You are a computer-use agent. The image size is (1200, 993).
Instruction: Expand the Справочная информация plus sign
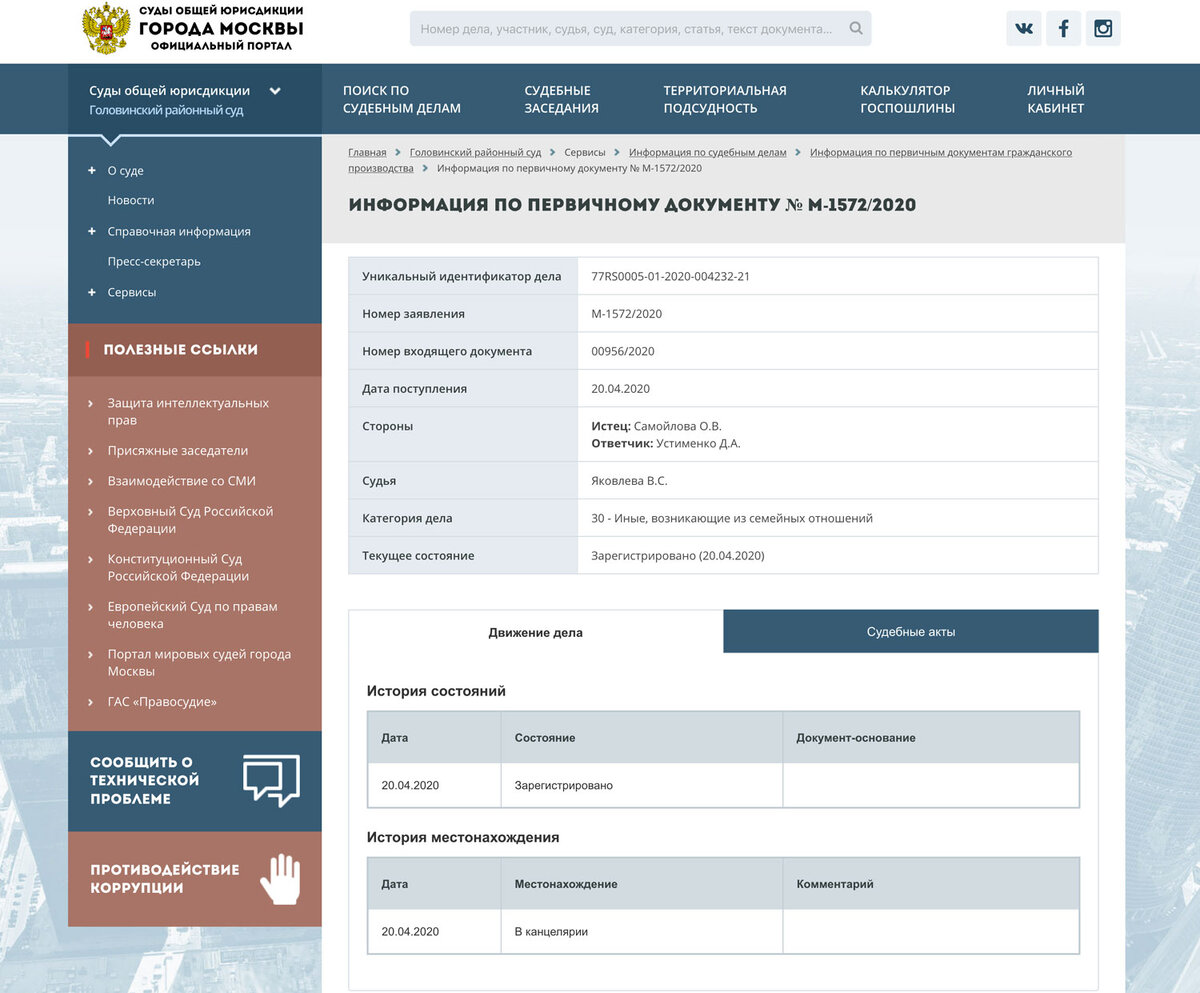coord(92,231)
